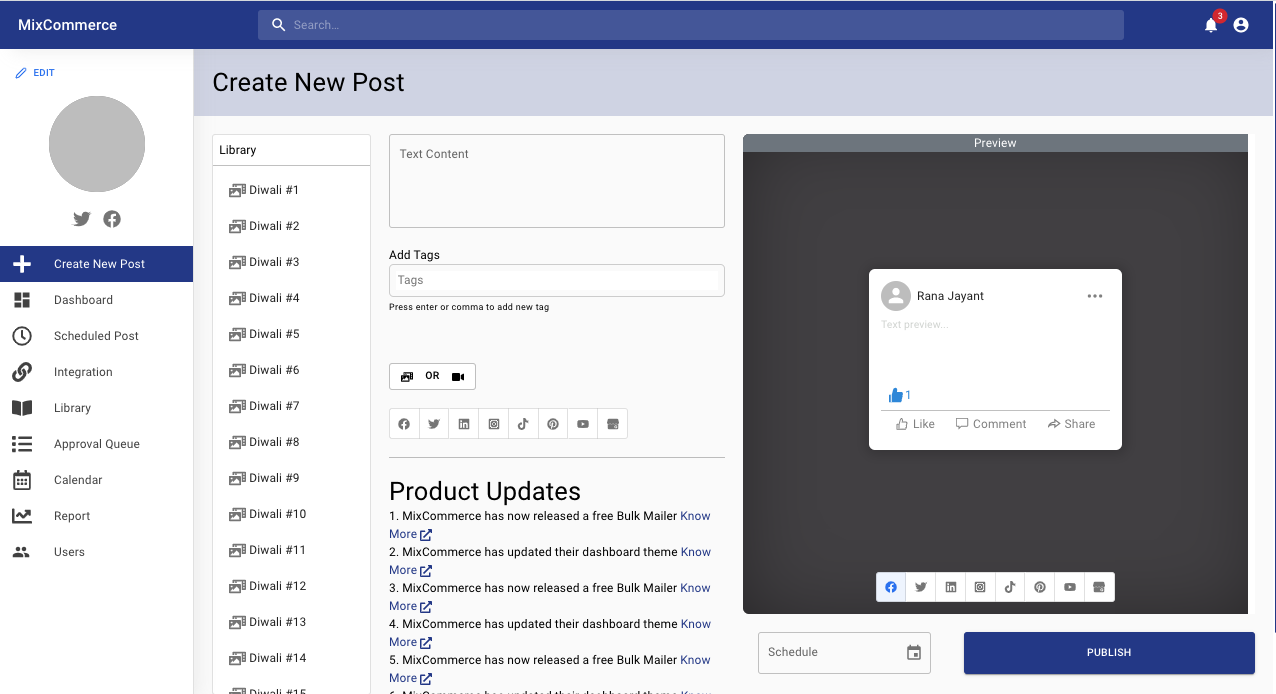
Task: Toggle Facebook in the post channel selector
Action: 404,424
